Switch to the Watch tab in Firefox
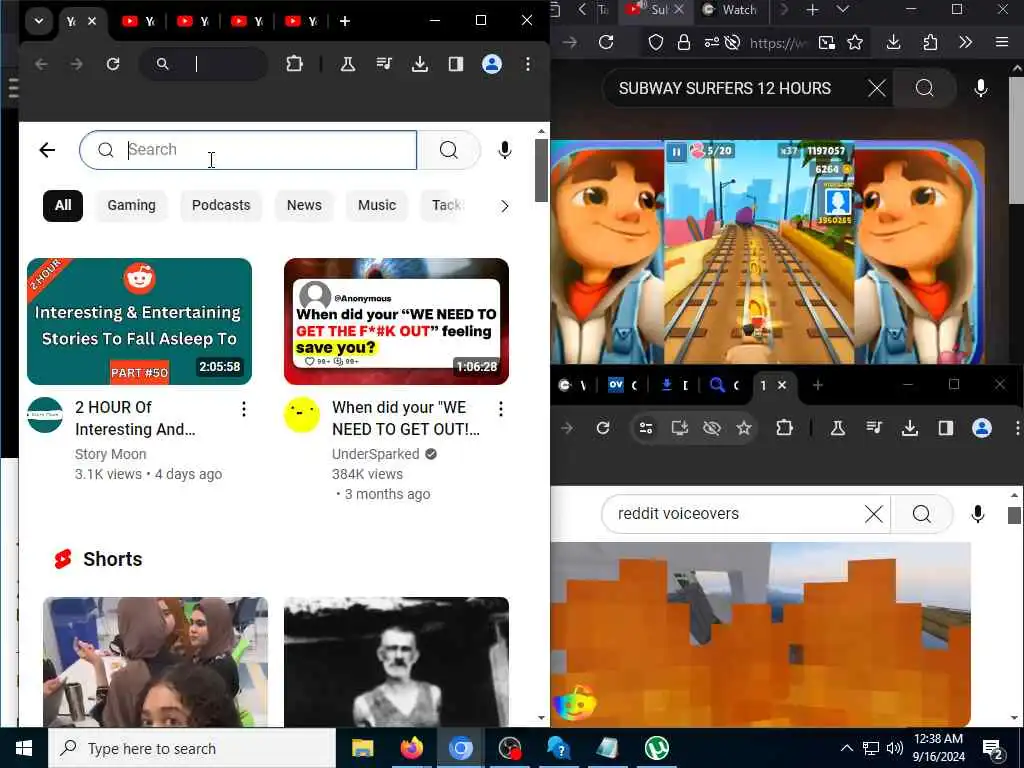 coord(731,10)
